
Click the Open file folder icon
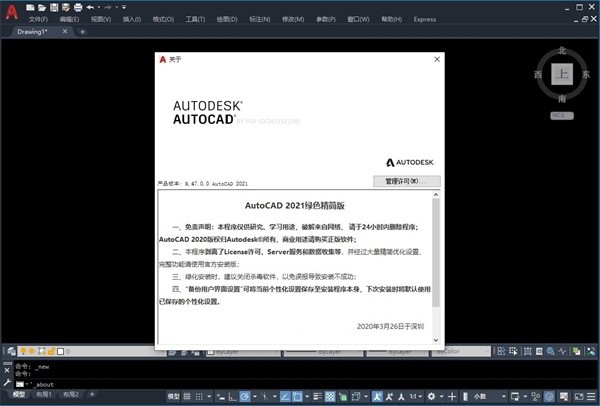click(43, 7)
